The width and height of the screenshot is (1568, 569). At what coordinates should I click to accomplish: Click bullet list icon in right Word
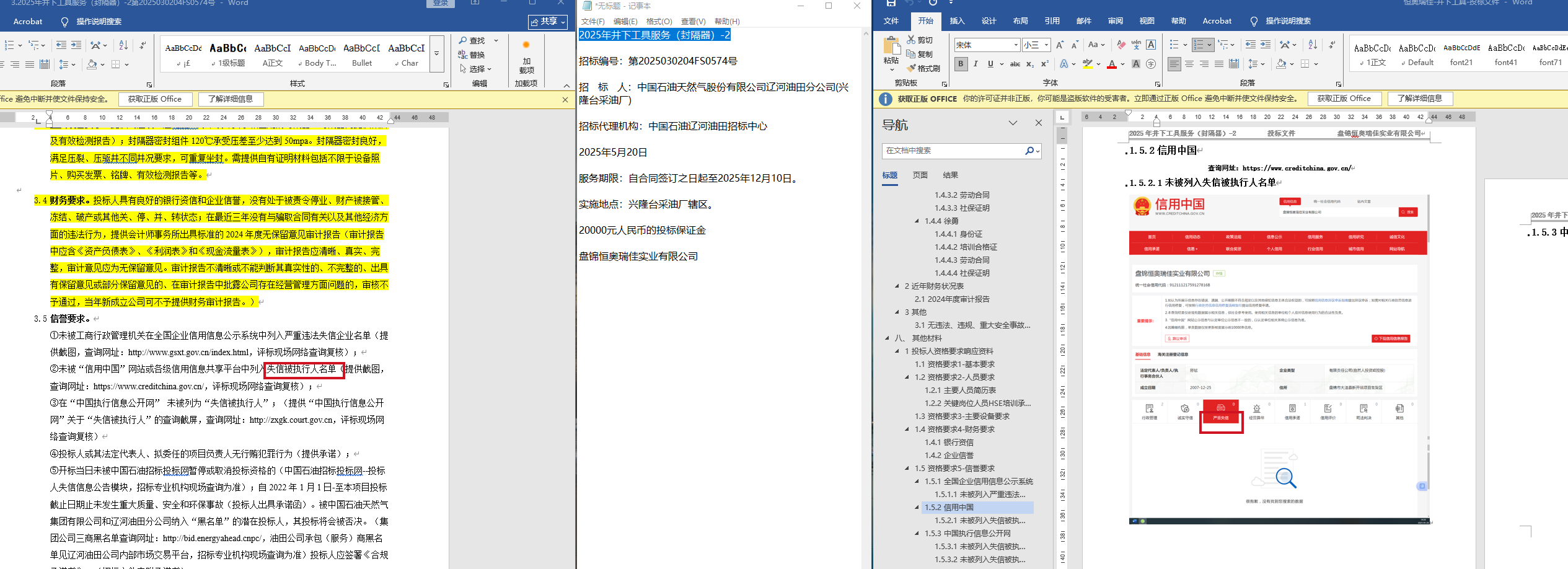[1174, 45]
